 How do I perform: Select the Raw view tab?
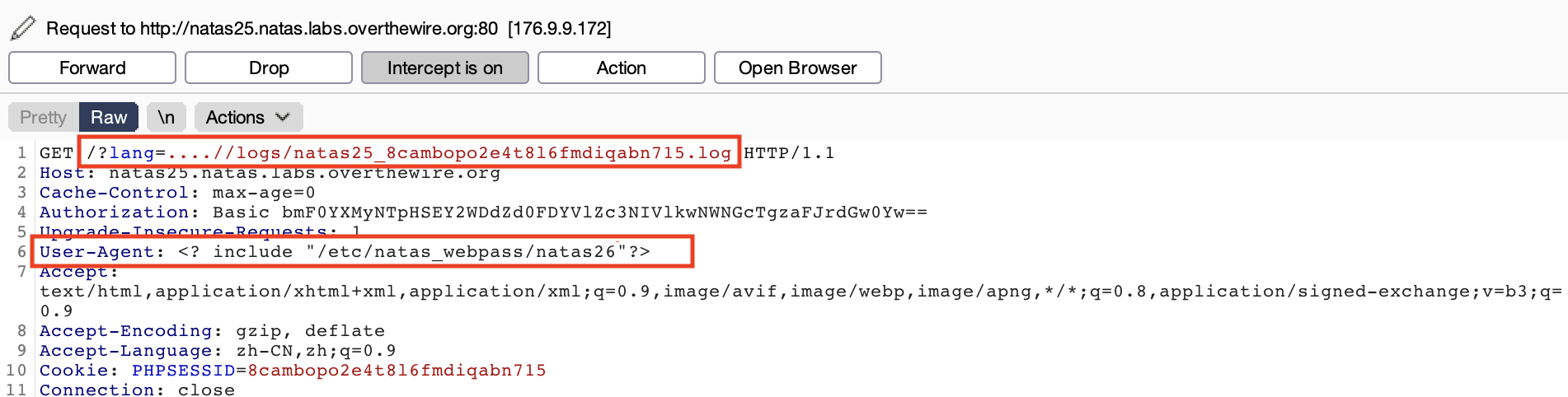point(109,117)
